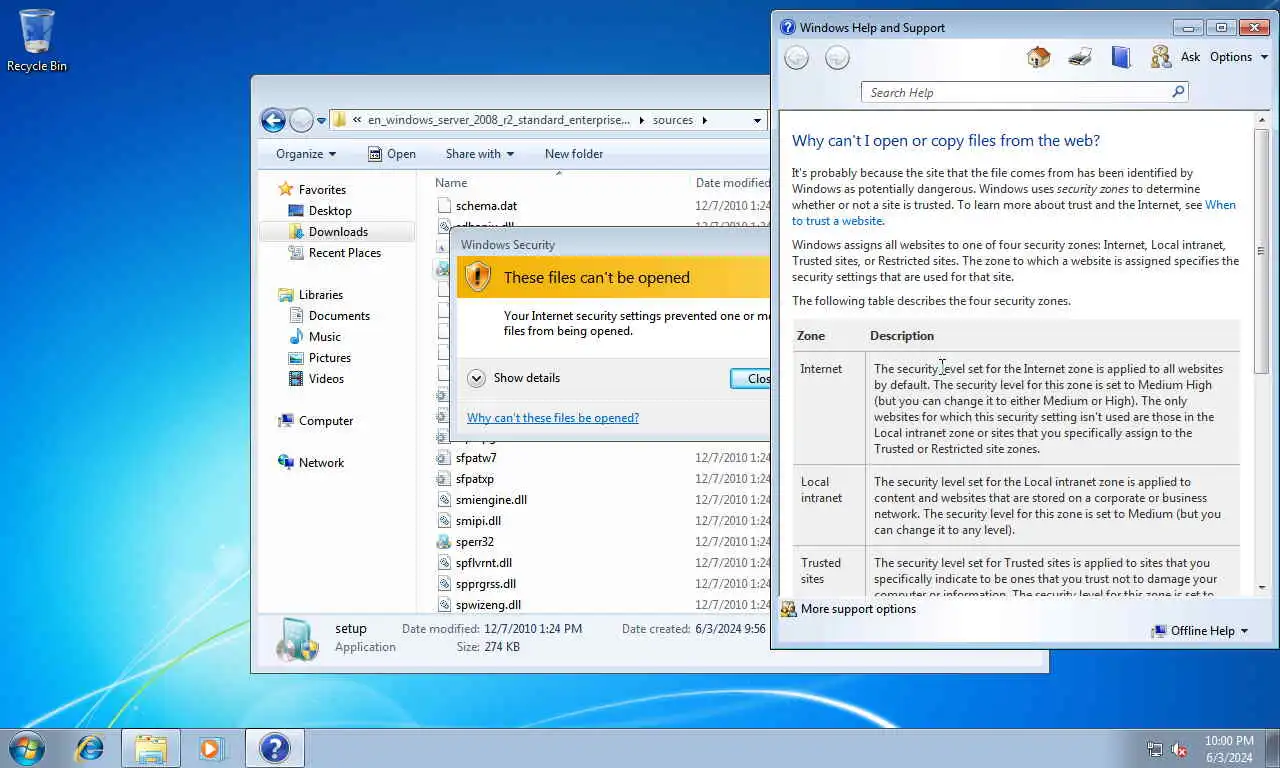
Task: Click the More support options icon
Action: point(788,609)
